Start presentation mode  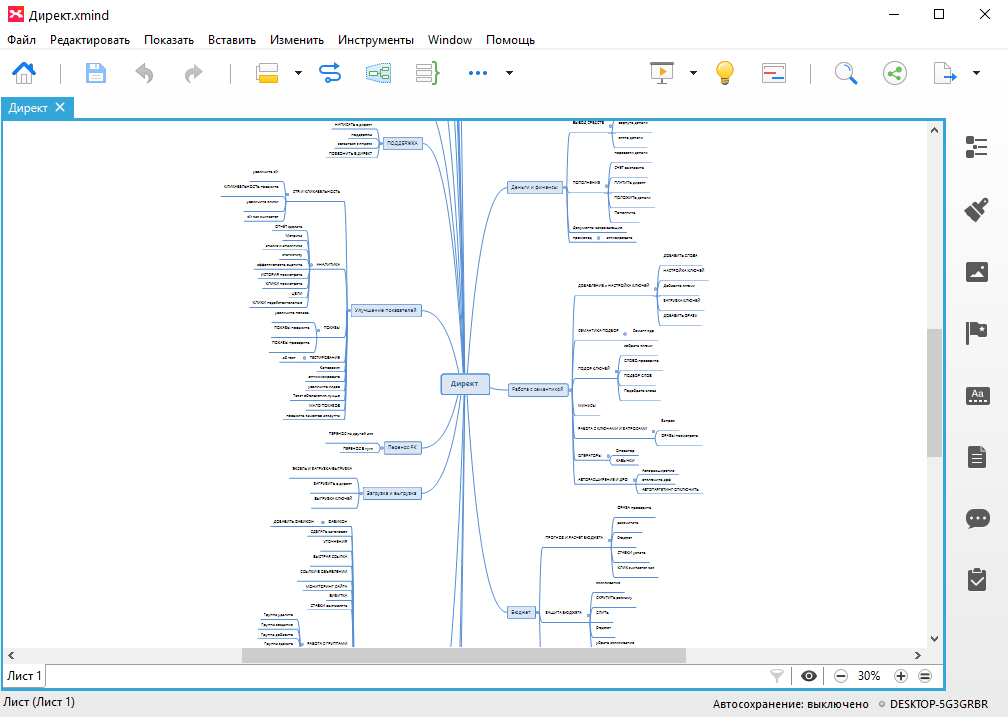tap(662, 73)
